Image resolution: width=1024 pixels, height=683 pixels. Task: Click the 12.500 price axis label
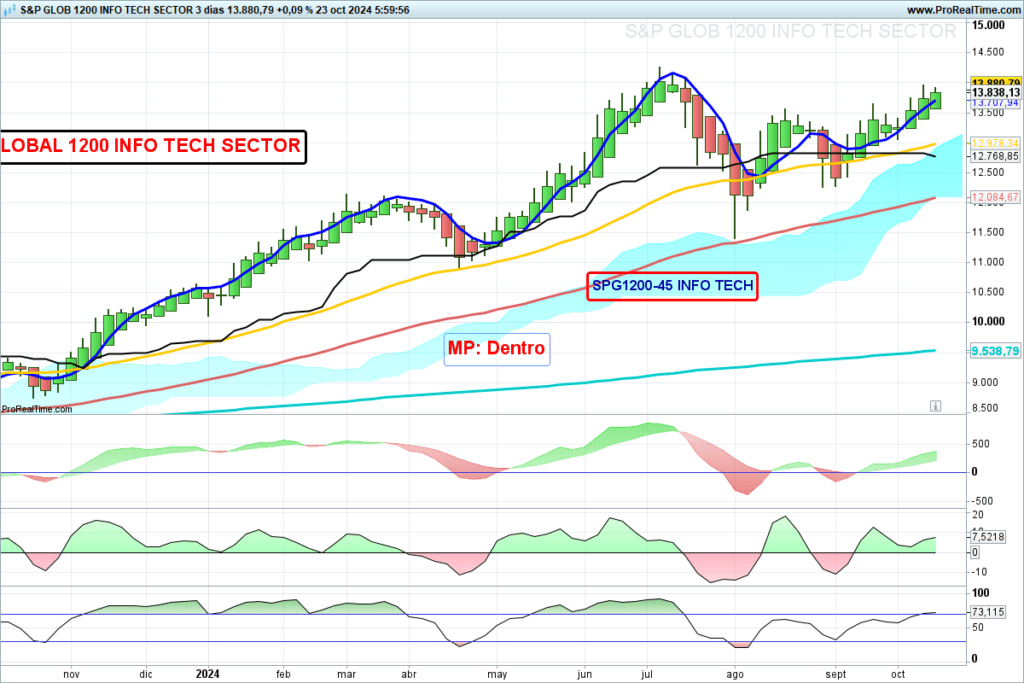(x=988, y=172)
